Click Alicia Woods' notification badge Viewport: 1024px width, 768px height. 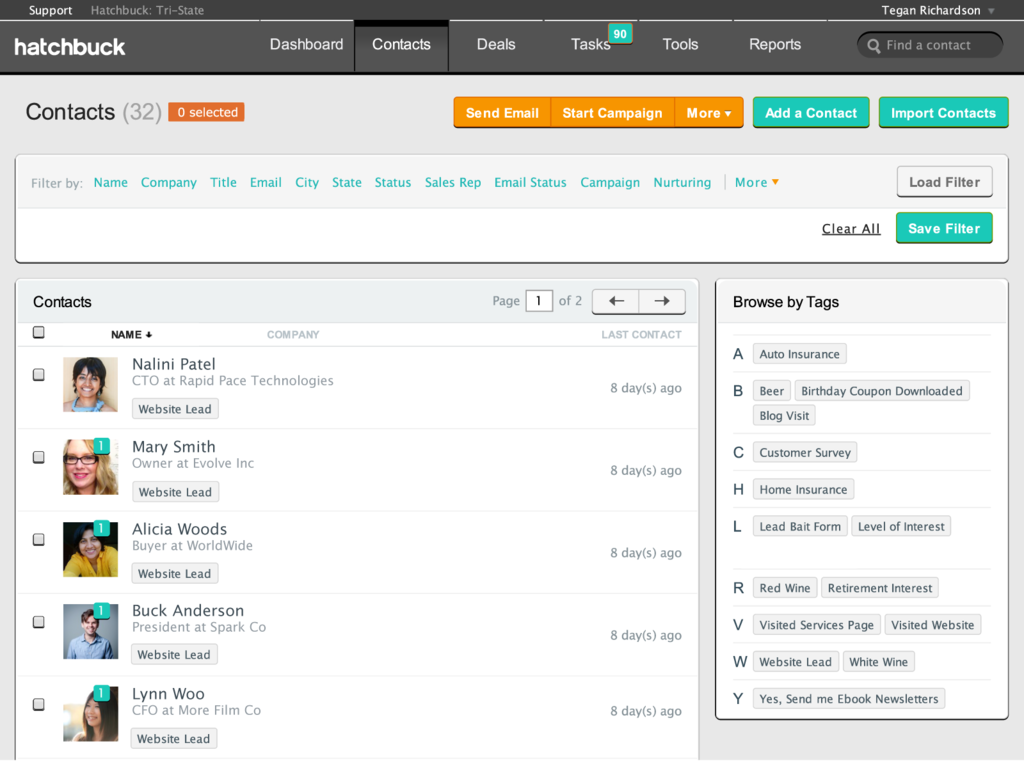[101, 528]
